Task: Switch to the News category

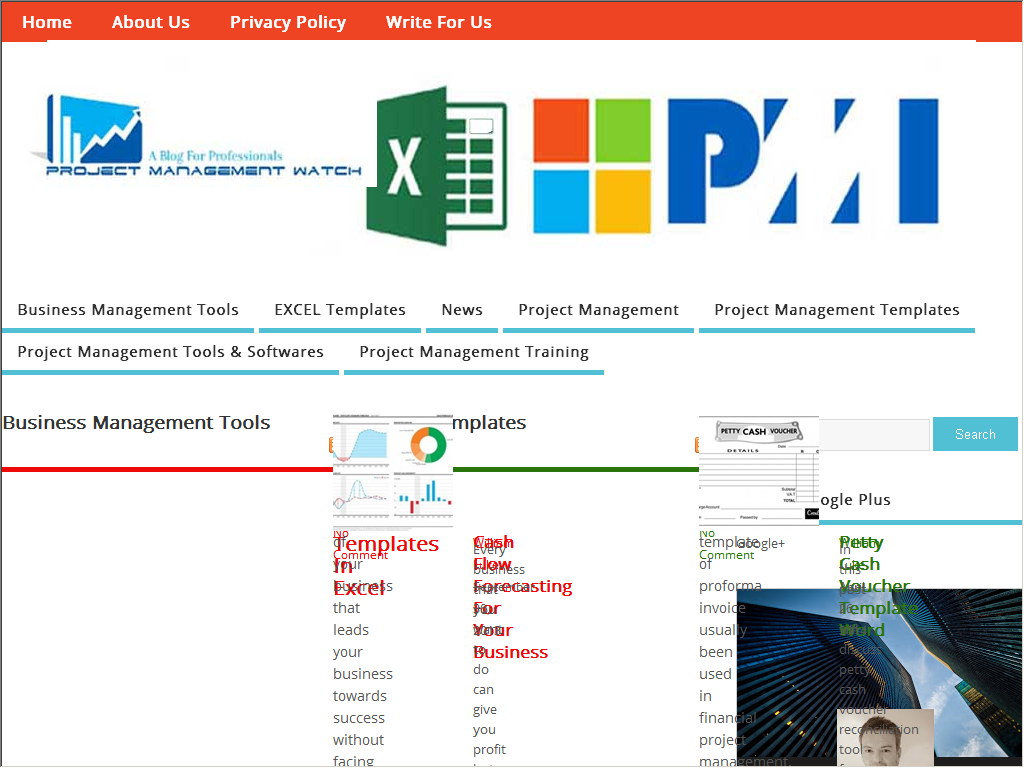Action: tap(462, 310)
